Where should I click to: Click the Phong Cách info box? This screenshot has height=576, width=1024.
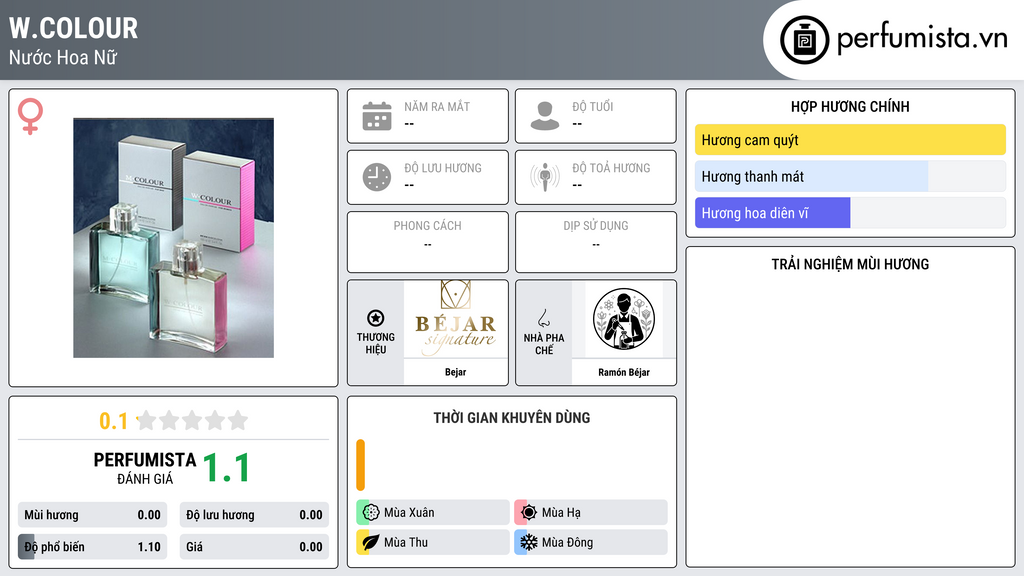tap(428, 242)
